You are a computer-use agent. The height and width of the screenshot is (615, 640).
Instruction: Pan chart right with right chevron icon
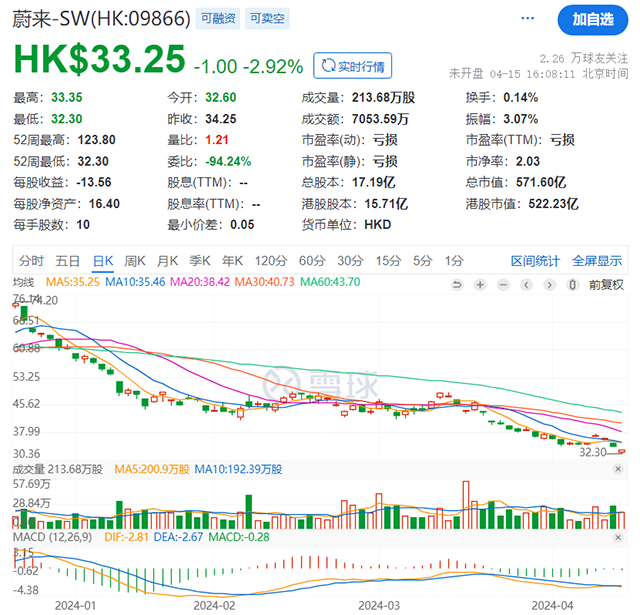[x=549, y=284]
